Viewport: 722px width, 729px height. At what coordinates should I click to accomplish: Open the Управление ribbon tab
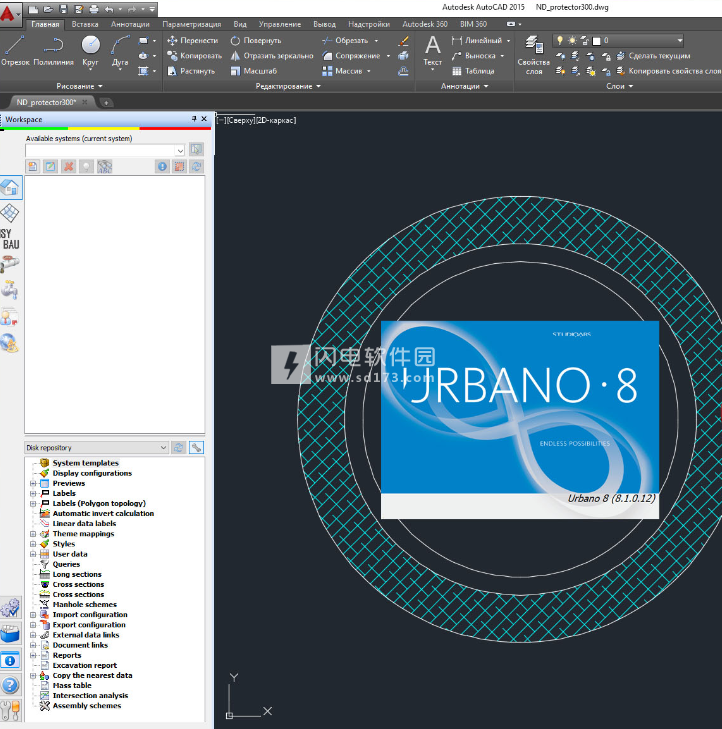point(280,24)
